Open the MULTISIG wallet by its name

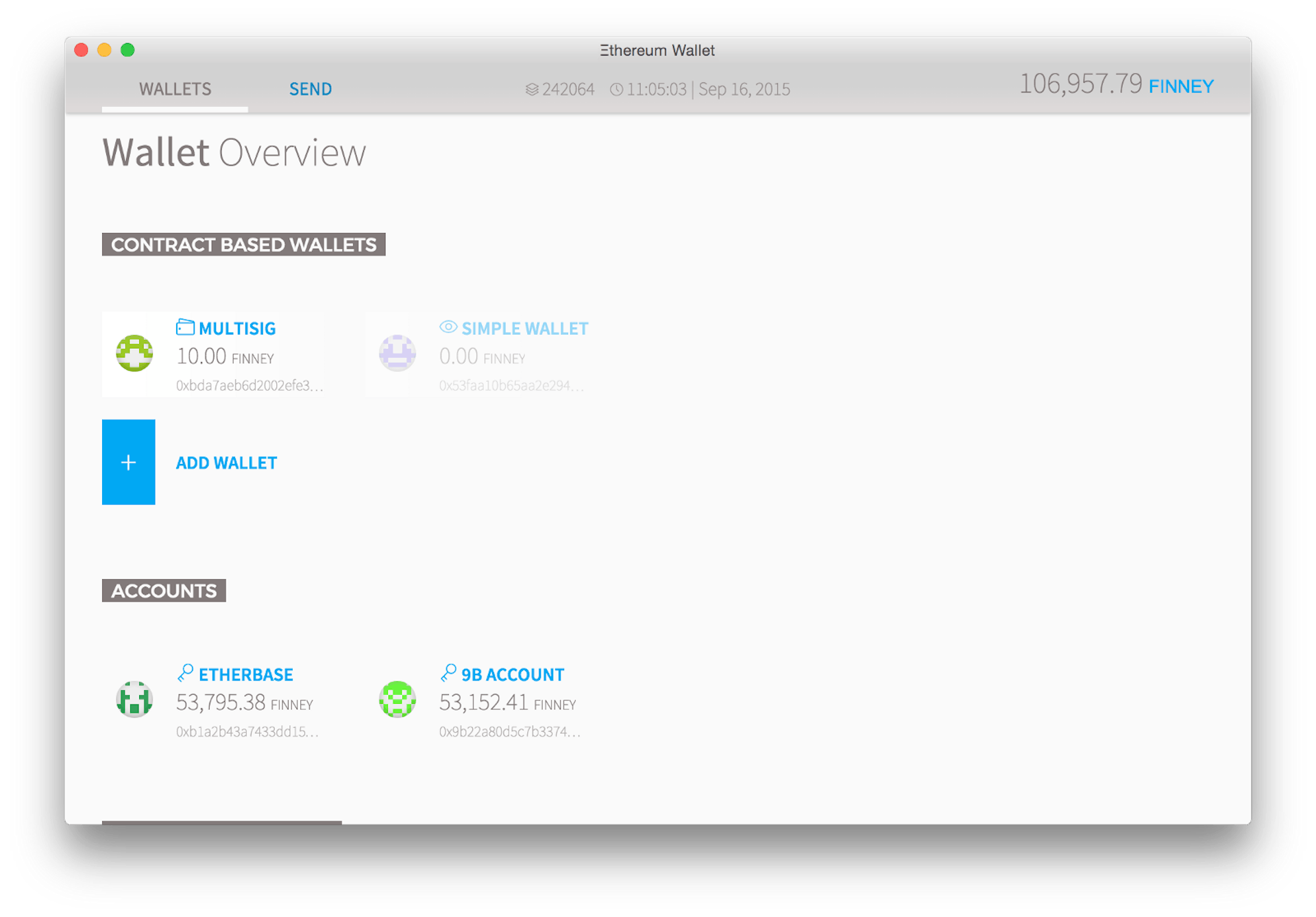(x=236, y=328)
